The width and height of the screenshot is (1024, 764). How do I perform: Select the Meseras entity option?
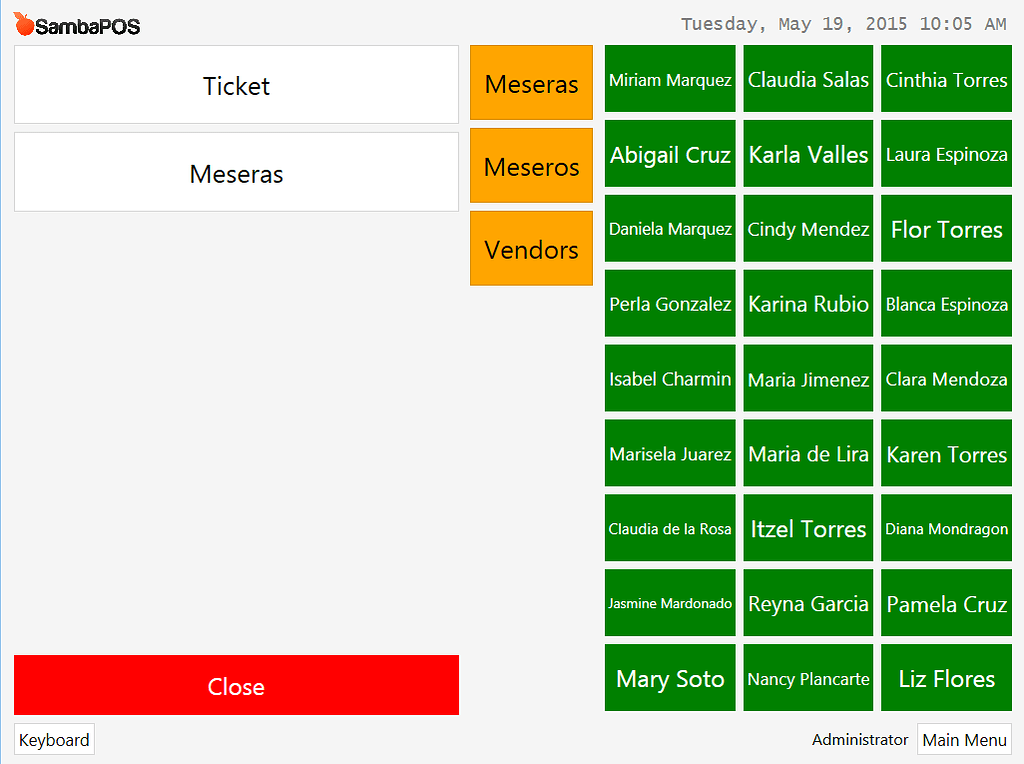(x=236, y=171)
